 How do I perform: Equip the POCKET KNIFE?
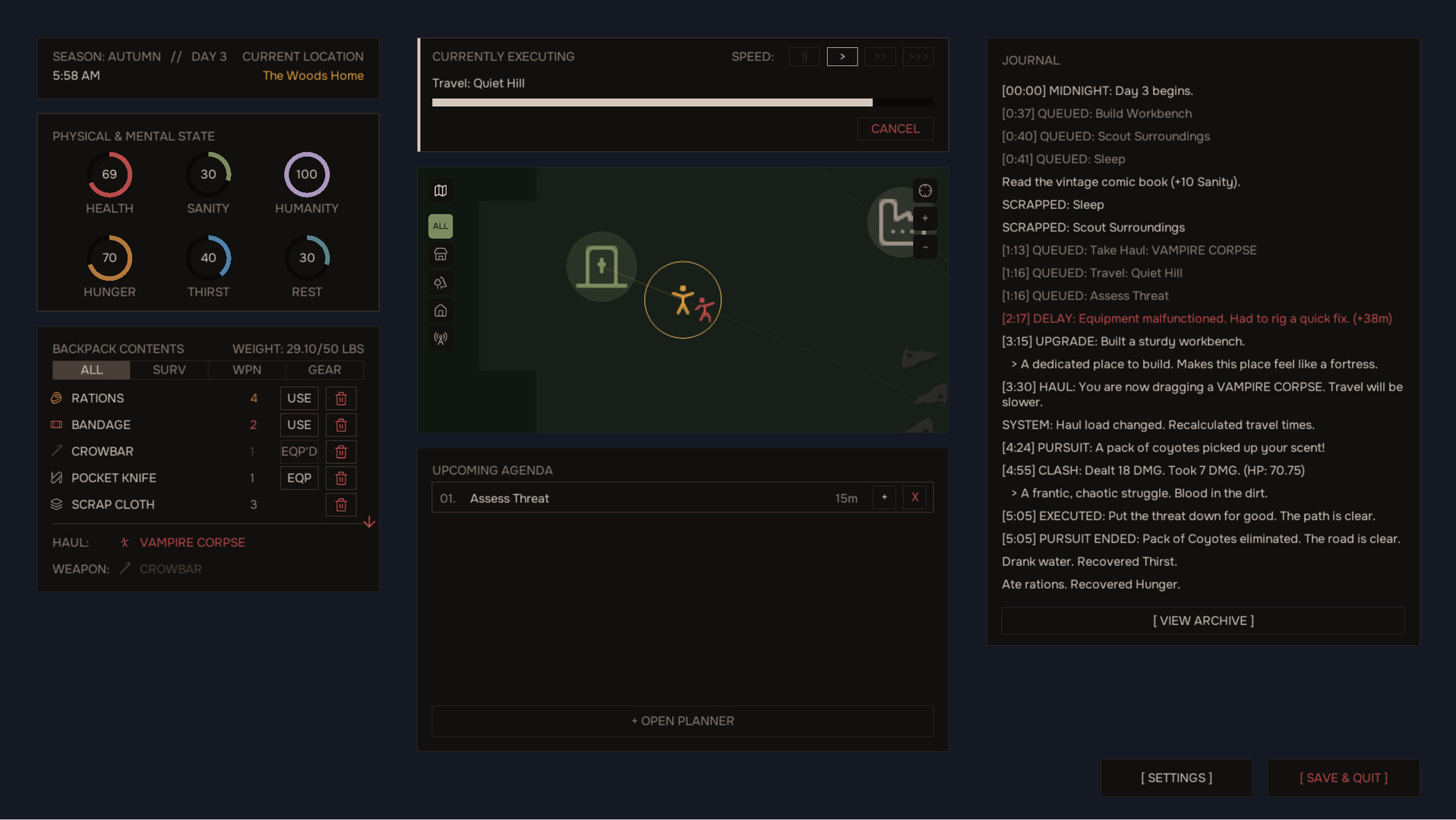(299, 478)
